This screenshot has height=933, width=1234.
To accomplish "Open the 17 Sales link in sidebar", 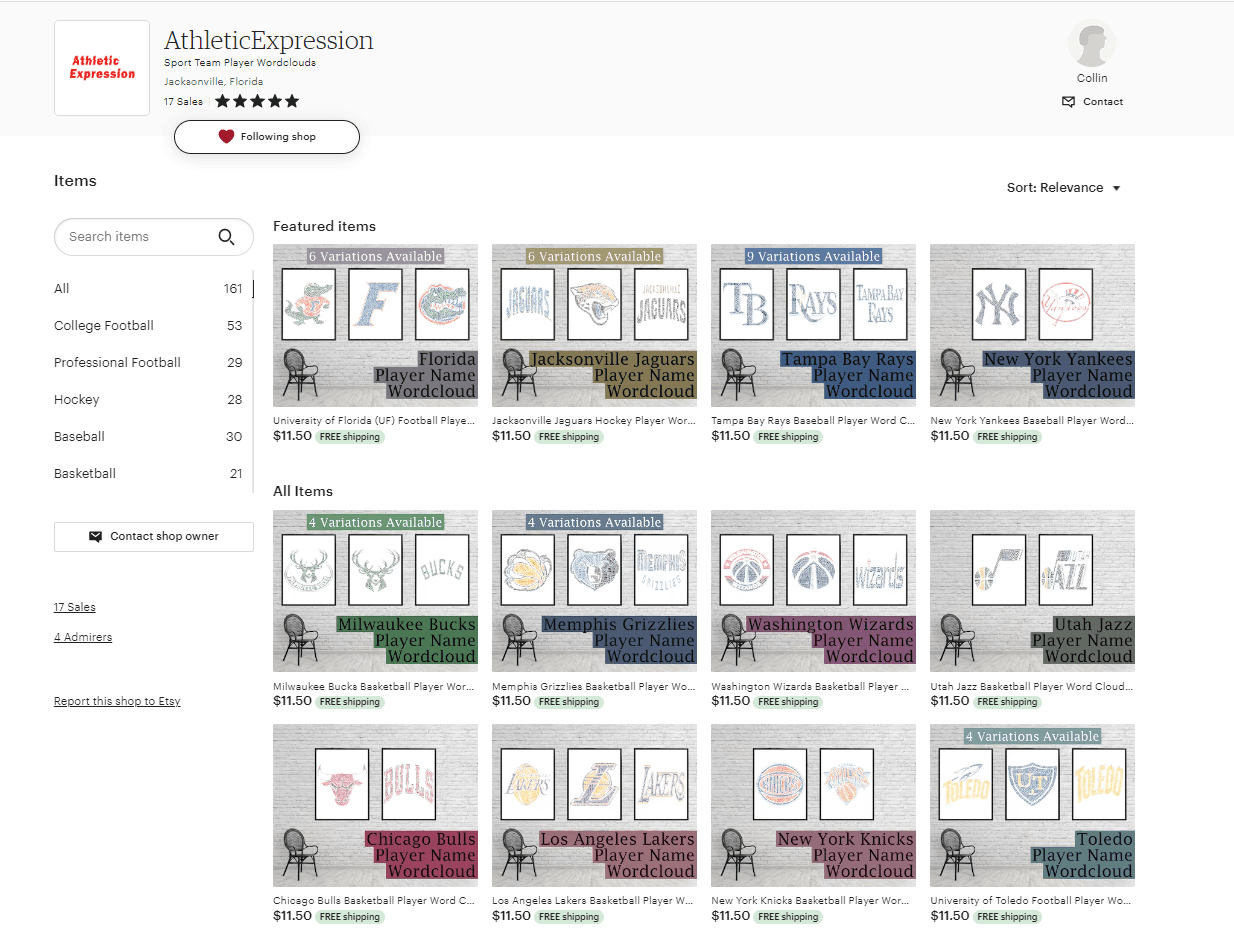I will pos(75,608).
